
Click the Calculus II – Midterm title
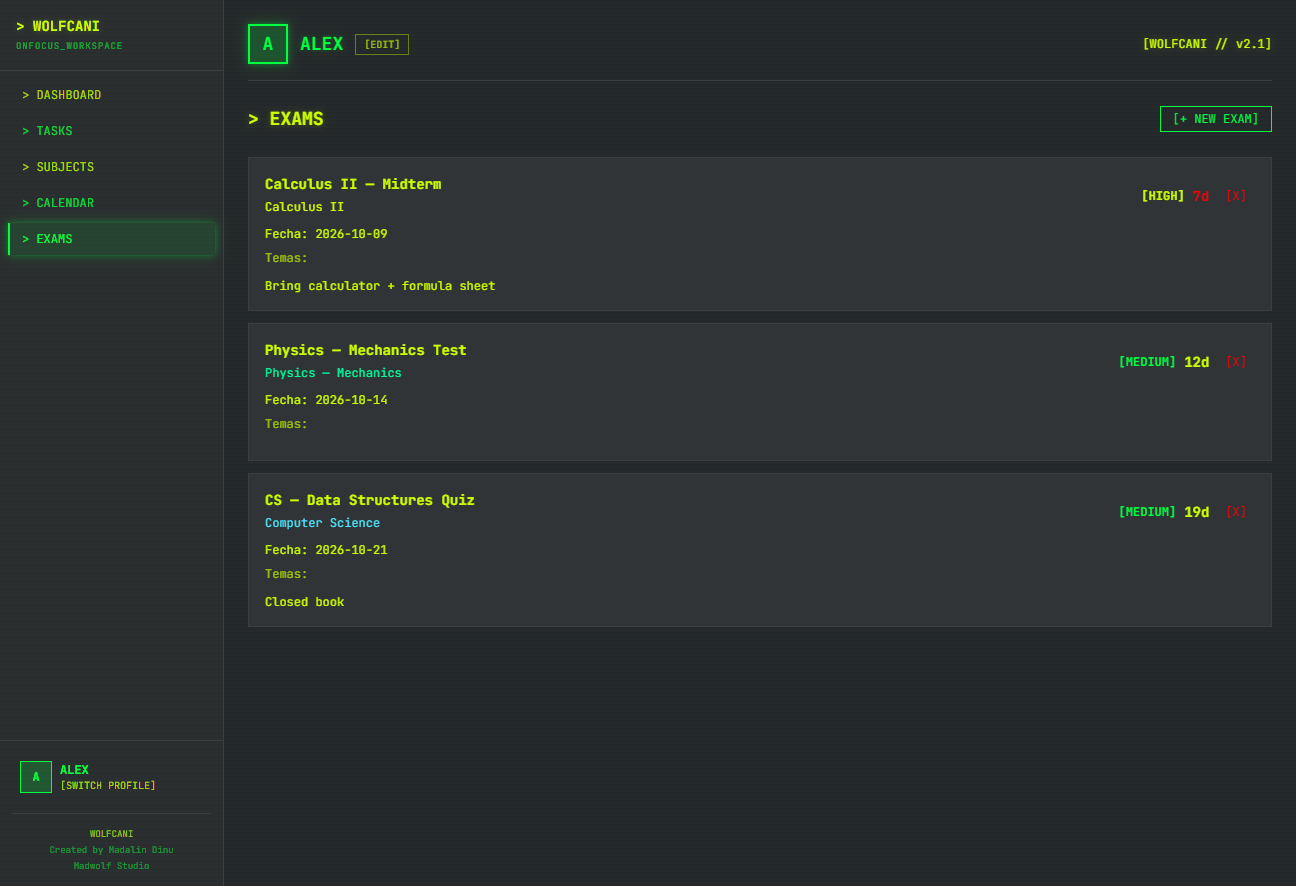(353, 184)
